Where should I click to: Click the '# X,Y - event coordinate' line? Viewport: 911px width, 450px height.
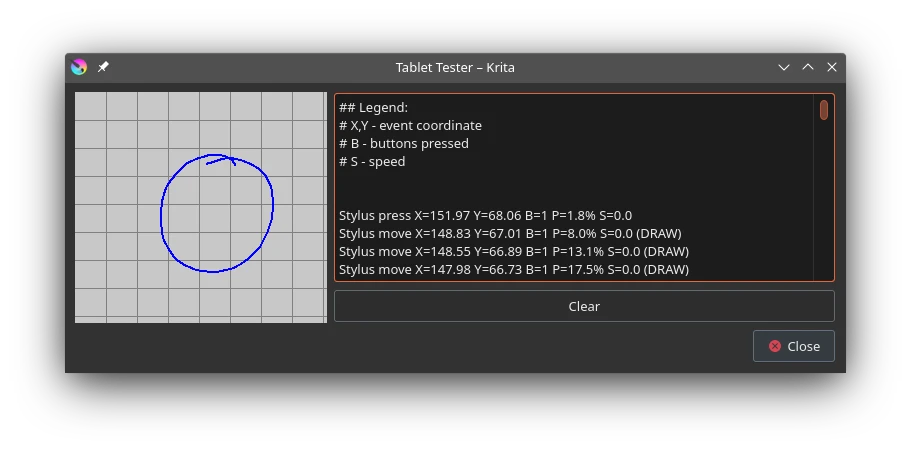pyautogui.click(x=410, y=125)
